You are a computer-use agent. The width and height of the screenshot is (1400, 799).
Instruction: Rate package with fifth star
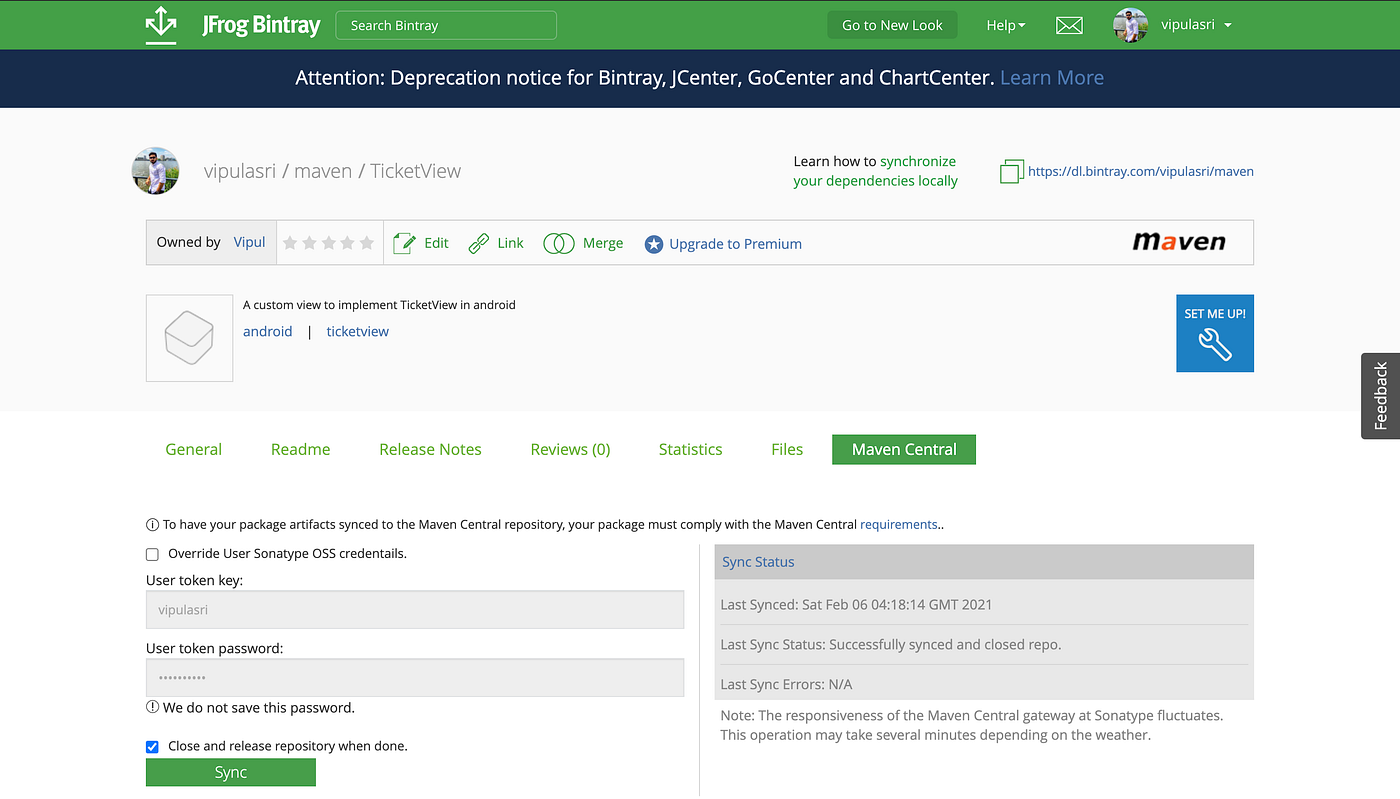(x=367, y=243)
